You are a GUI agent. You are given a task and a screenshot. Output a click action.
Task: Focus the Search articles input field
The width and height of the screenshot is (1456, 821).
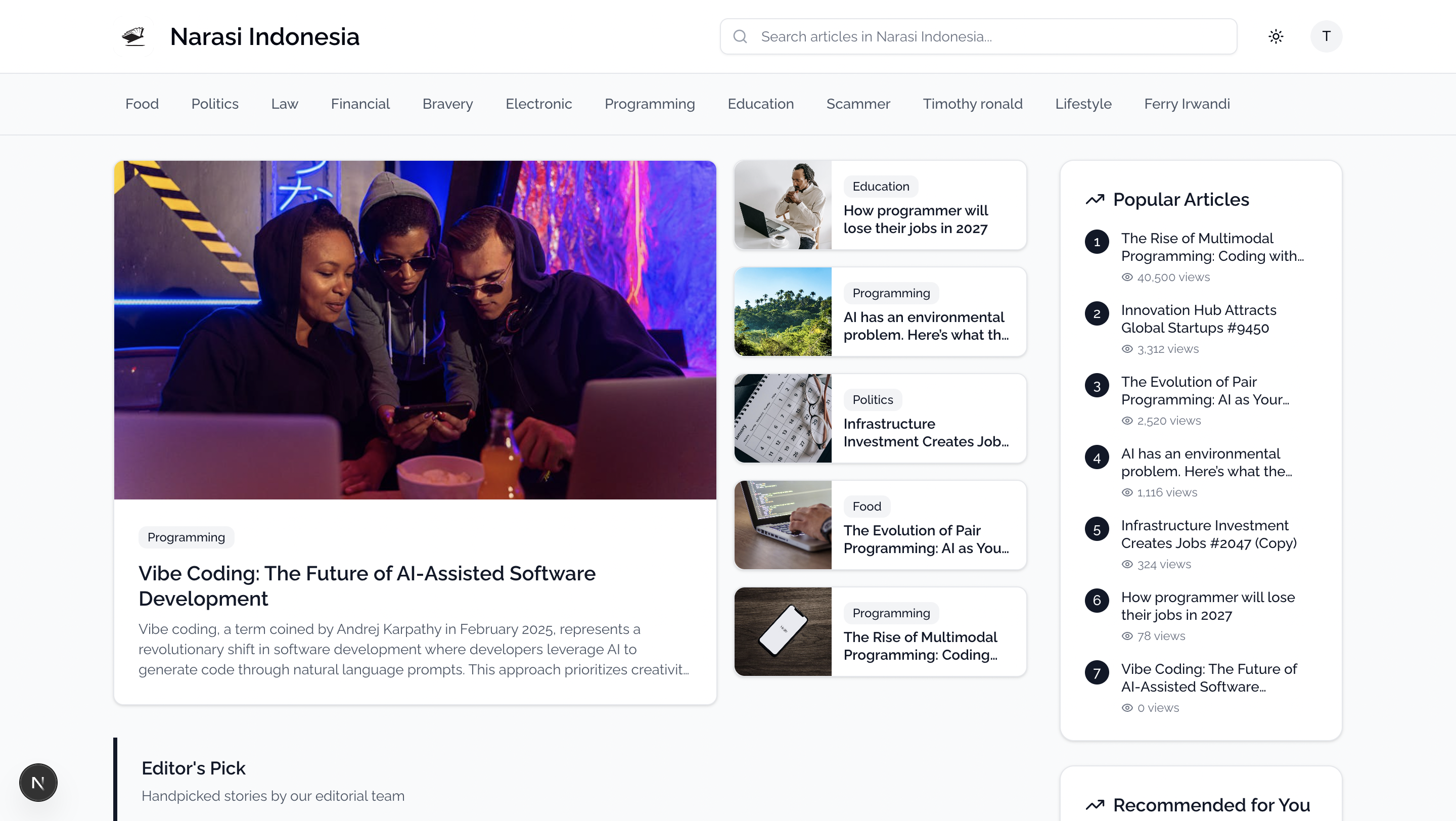point(978,37)
